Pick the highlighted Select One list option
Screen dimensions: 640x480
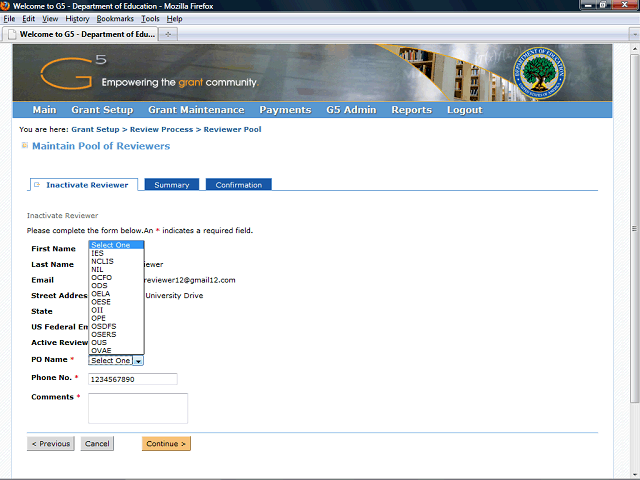point(116,245)
